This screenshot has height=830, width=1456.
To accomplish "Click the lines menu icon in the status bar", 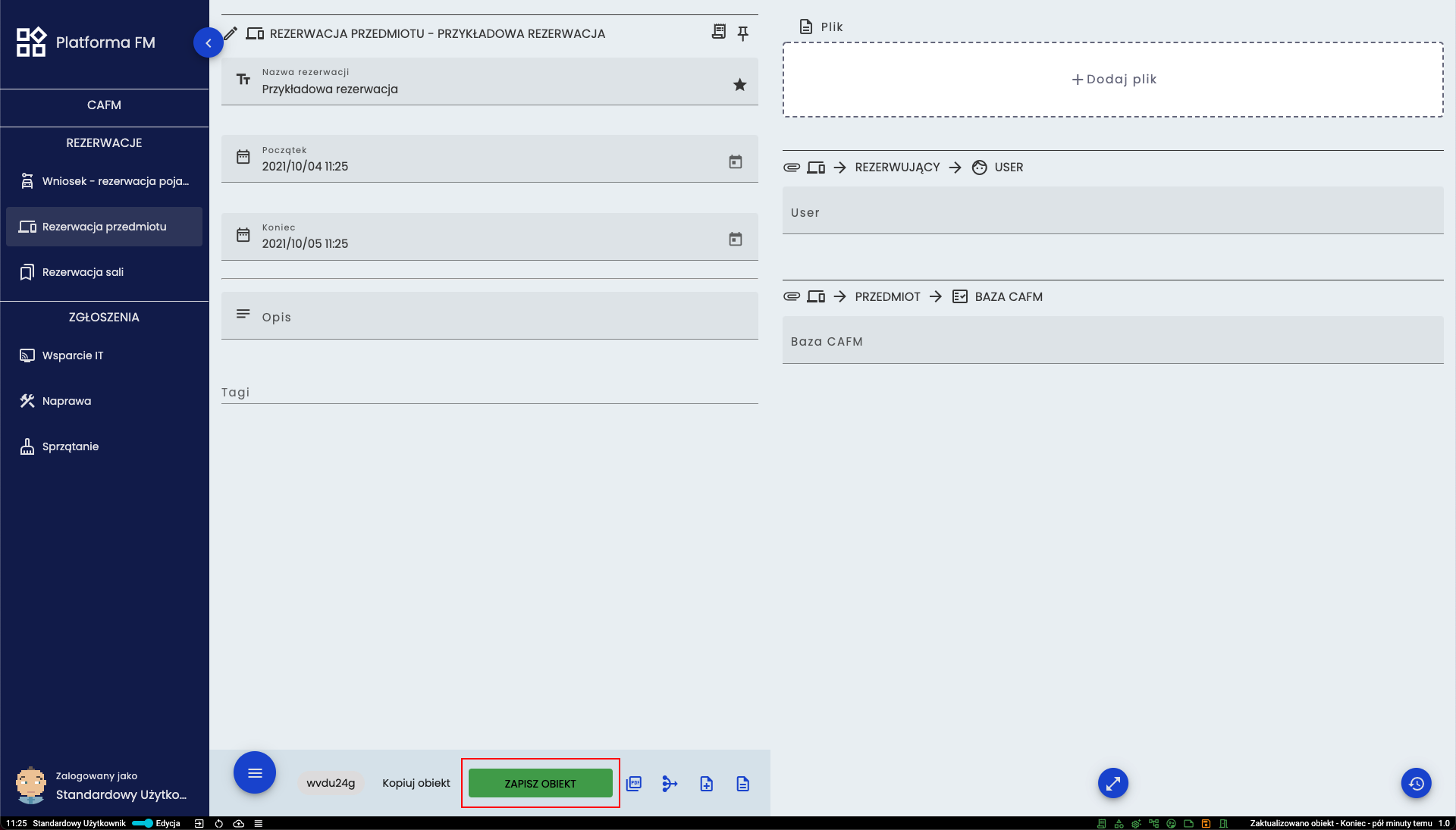I will [x=259, y=823].
